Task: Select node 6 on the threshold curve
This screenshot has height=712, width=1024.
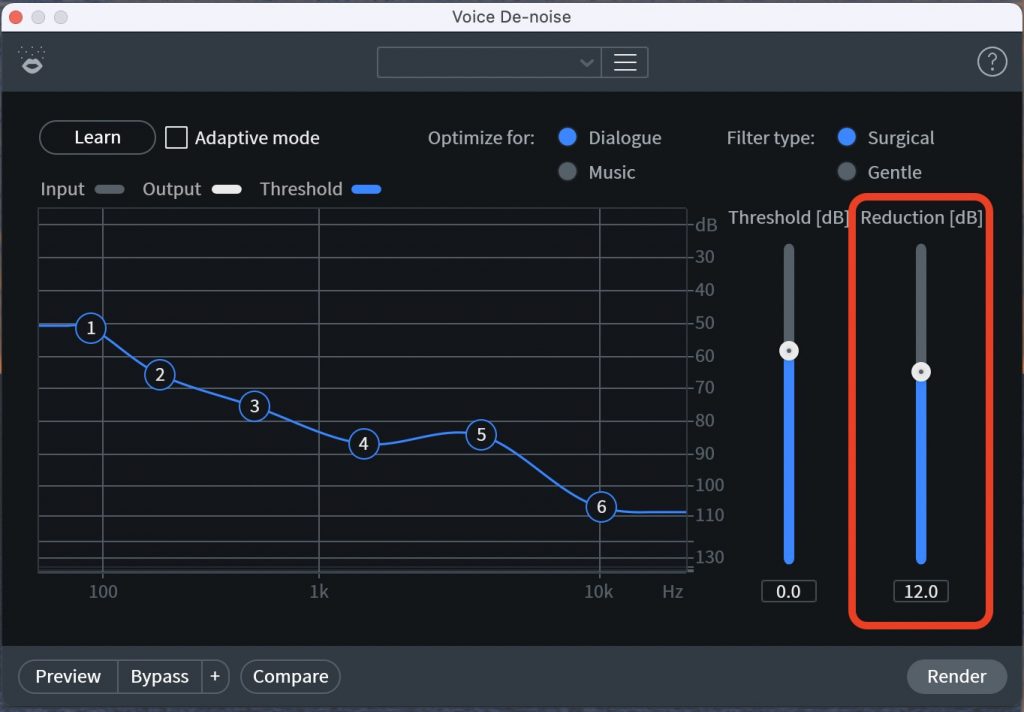Action: 601,507
